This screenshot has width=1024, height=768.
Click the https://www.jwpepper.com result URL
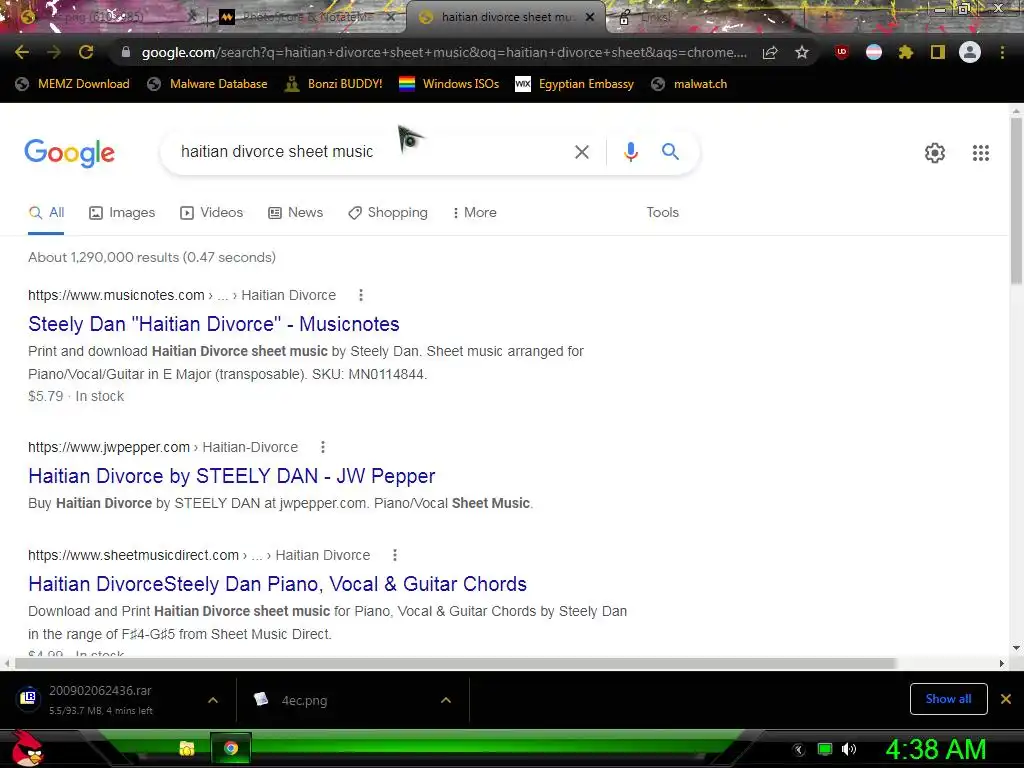pos(109,447)
